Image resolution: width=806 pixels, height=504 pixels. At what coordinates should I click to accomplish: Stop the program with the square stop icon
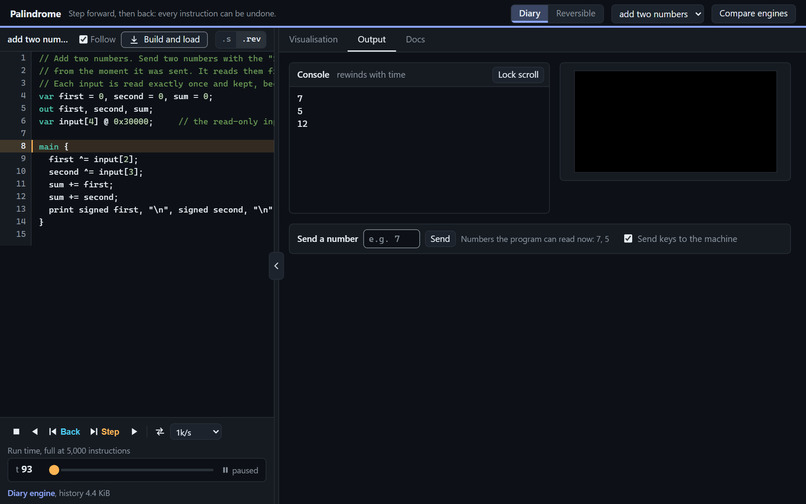[x=16, y=431]
